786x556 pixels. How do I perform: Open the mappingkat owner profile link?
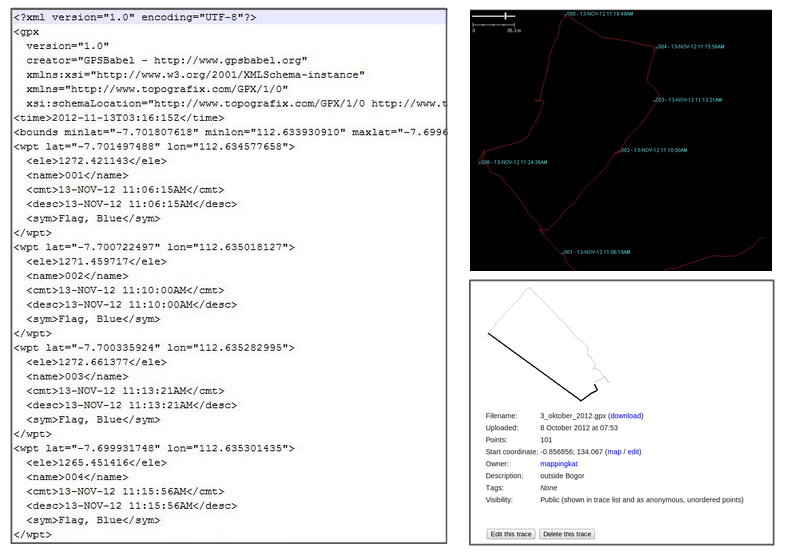click(558, 464)
